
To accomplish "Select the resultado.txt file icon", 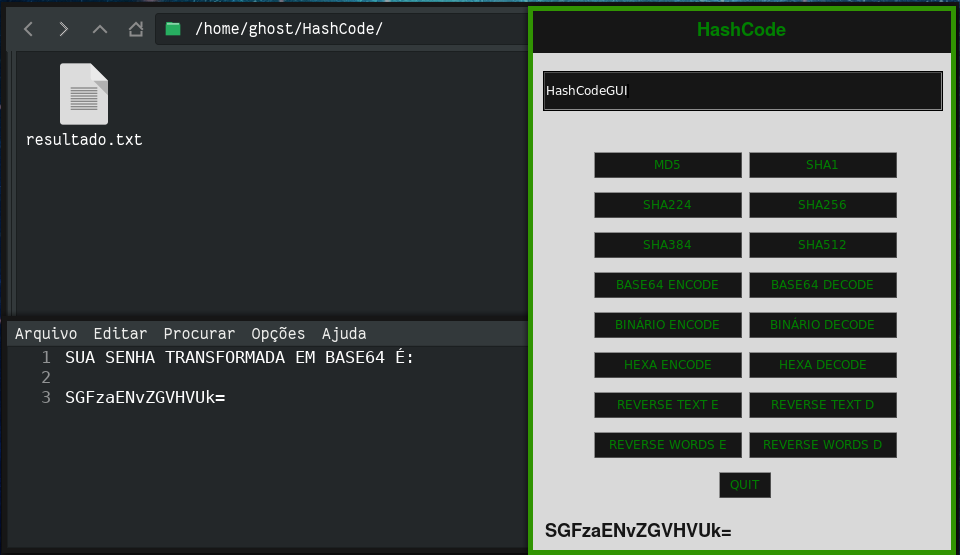I will coord(84,94).
